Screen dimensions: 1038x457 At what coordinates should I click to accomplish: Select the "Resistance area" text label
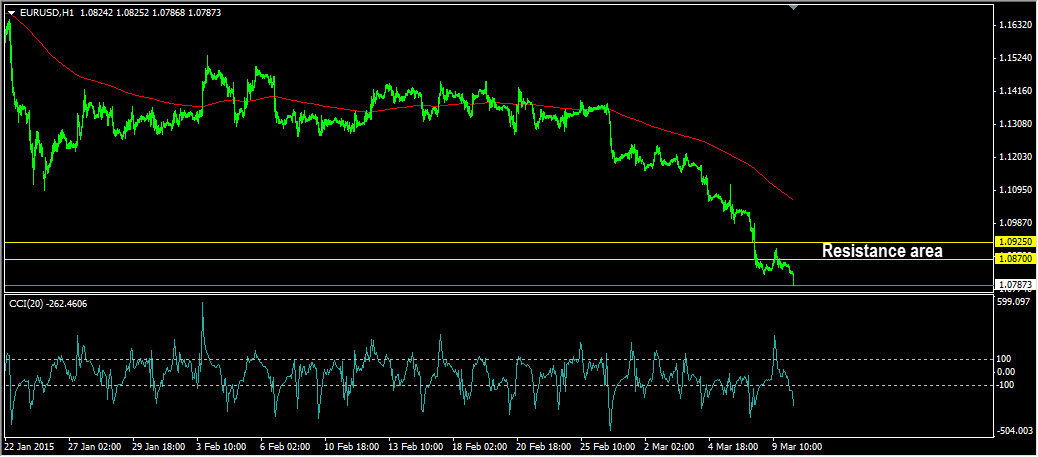(x=882, y=251)
